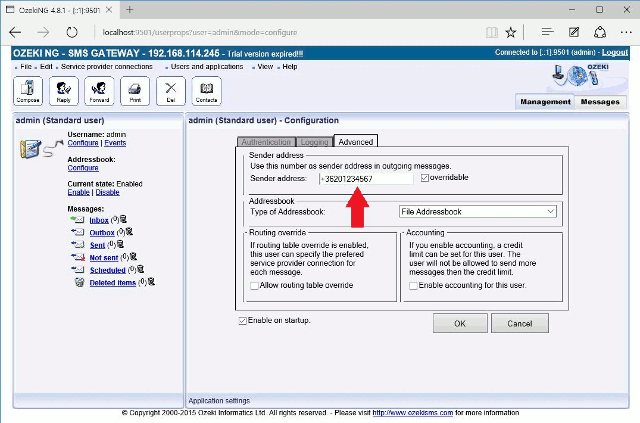Open the Events link

pos(115,143)
